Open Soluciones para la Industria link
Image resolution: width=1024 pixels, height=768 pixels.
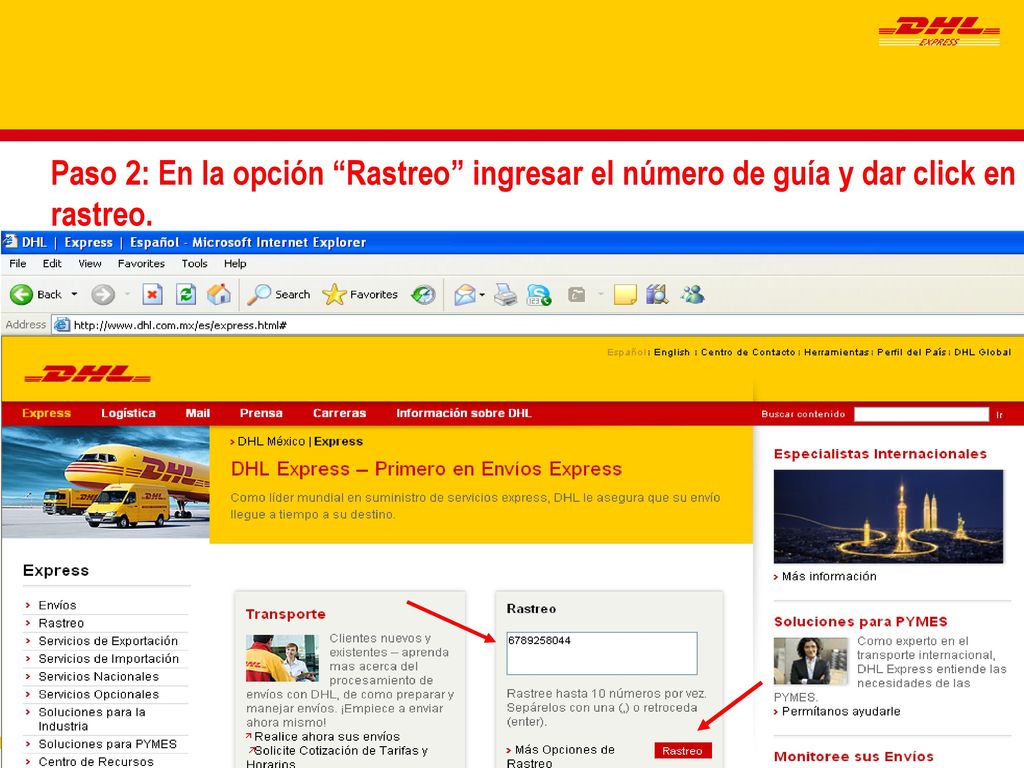pyautogui.click(x=92, y=719)
